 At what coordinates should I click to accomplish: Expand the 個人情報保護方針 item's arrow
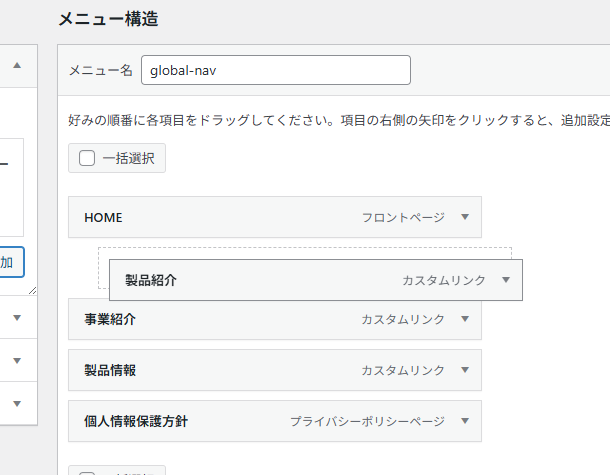[465, 421]
